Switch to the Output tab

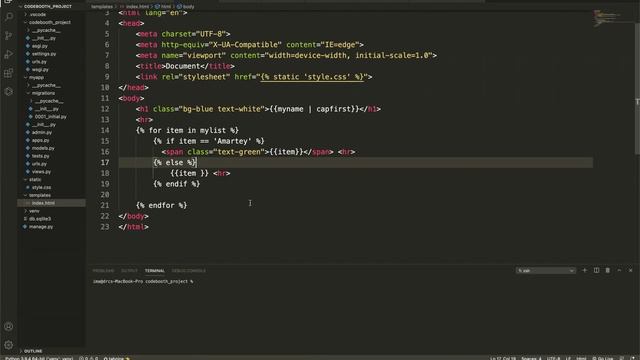(x=129, y=271)
